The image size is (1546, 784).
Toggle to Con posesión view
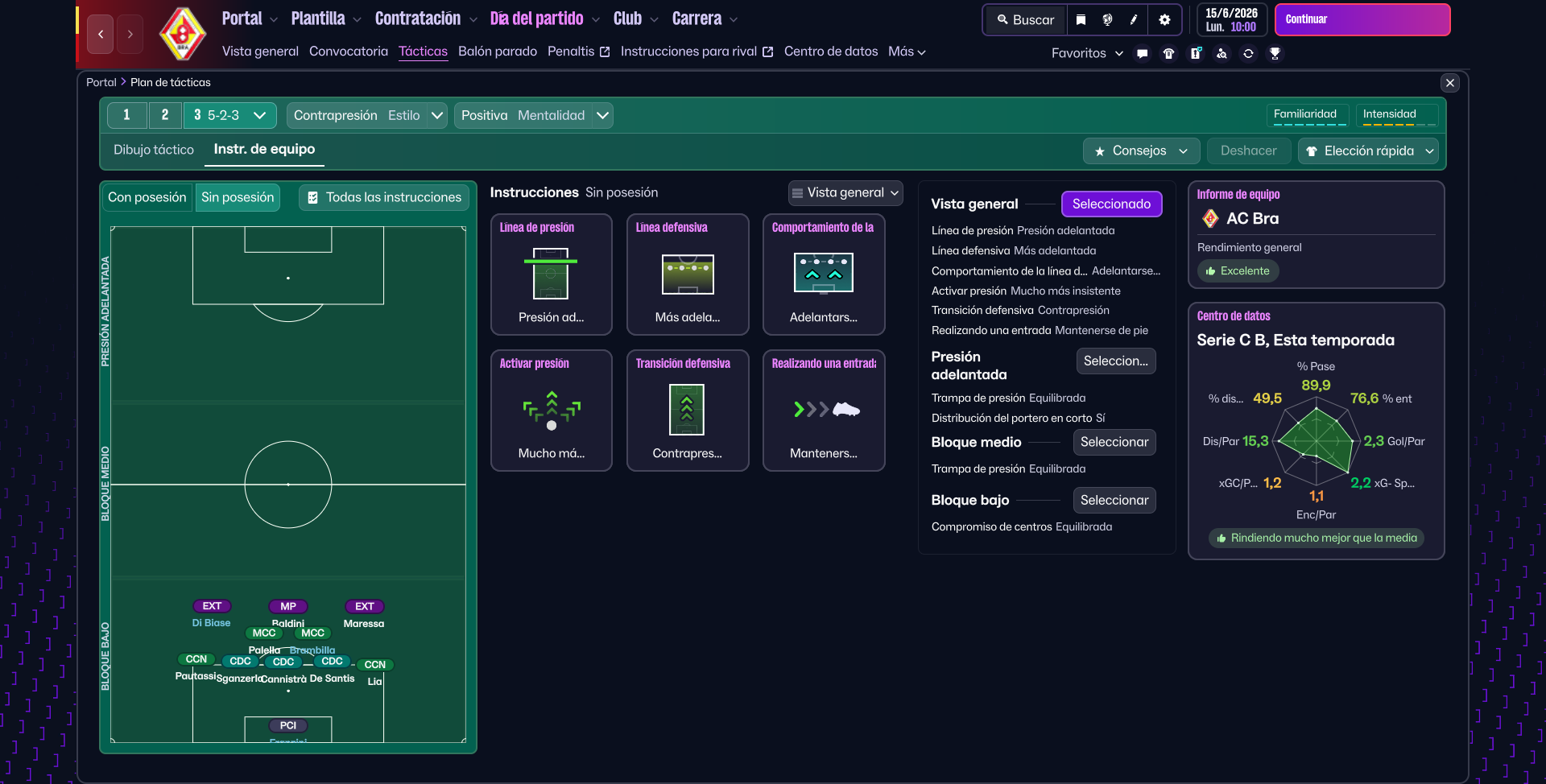click(x=147, y=197)
